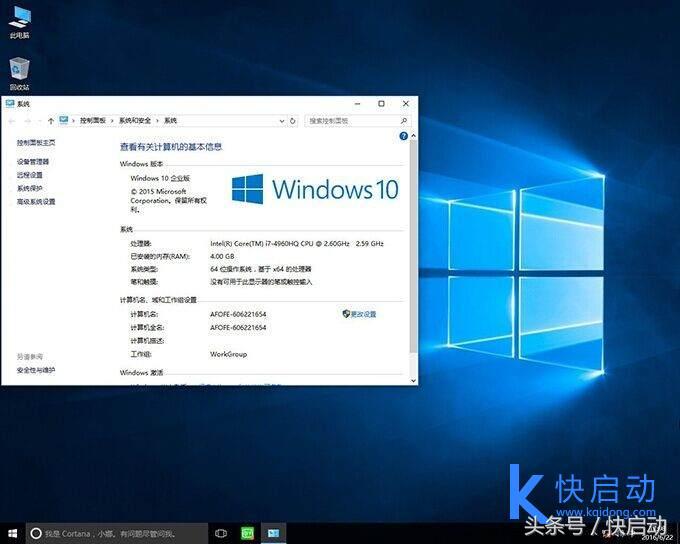Click the shield icon beside 更改设置

[x=346, y=314]
